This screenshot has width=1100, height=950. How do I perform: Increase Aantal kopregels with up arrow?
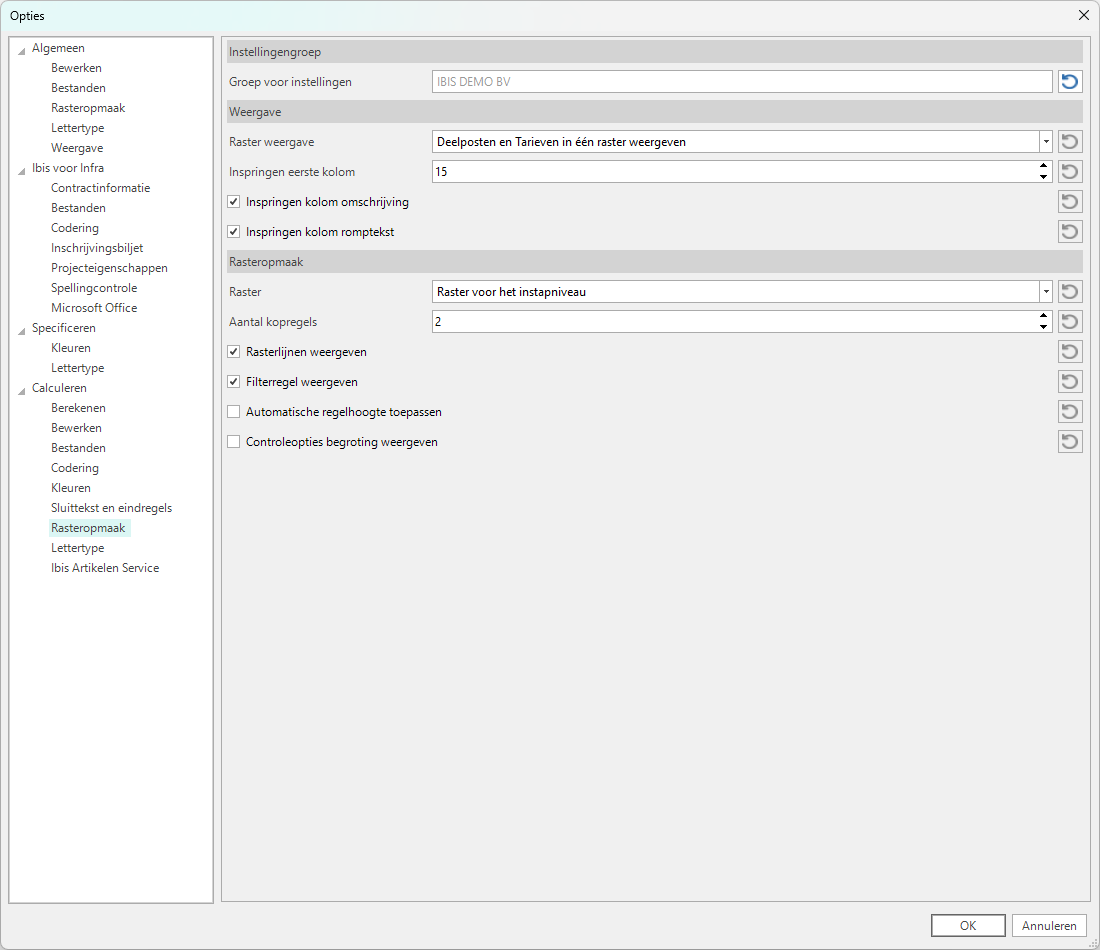1044,316
